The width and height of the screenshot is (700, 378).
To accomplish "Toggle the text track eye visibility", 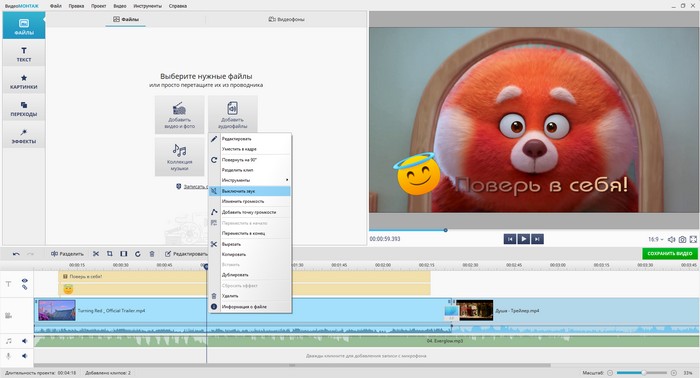I will (25, 281).
